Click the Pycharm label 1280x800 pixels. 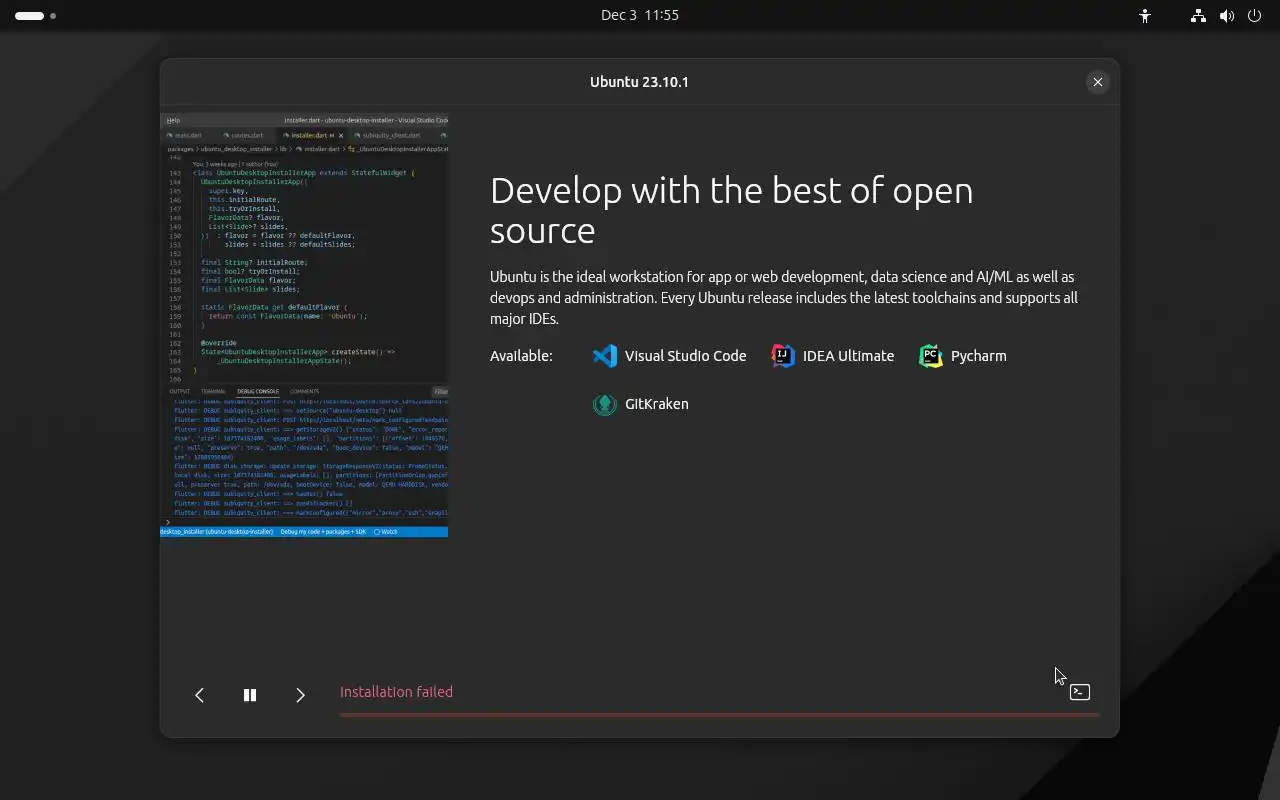pyautogui.click(x=978, y=356)
